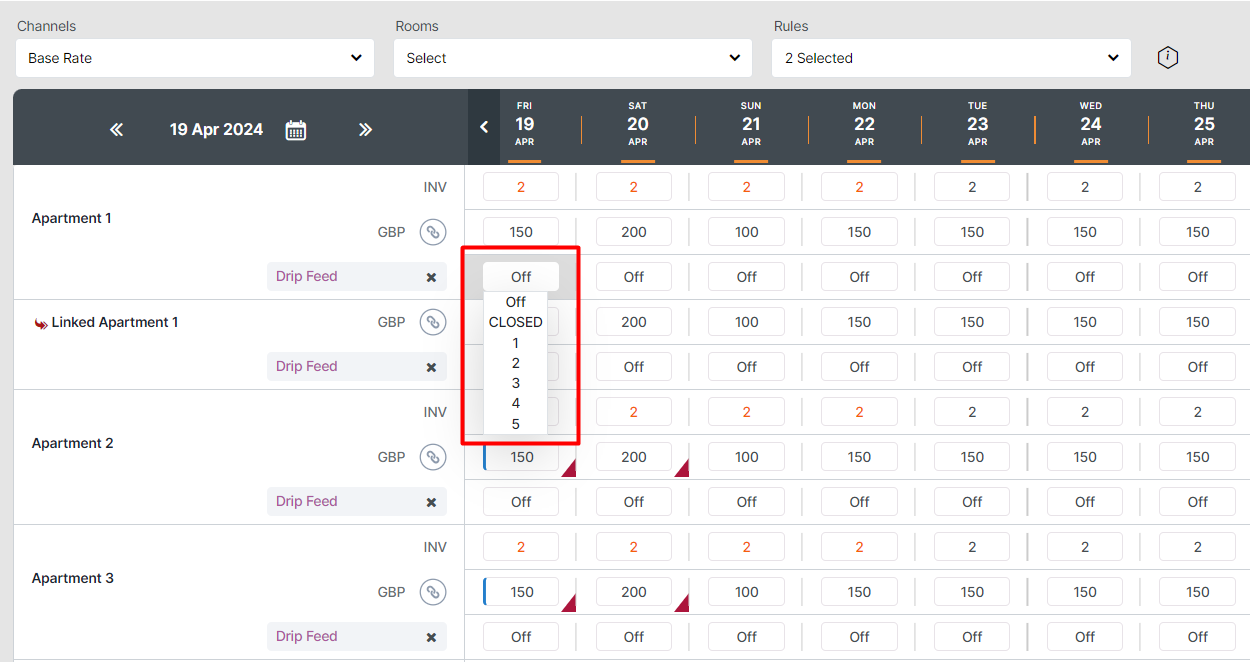Click Drip Feed label under Apartment 3
1250x662 pixels.
307,636
